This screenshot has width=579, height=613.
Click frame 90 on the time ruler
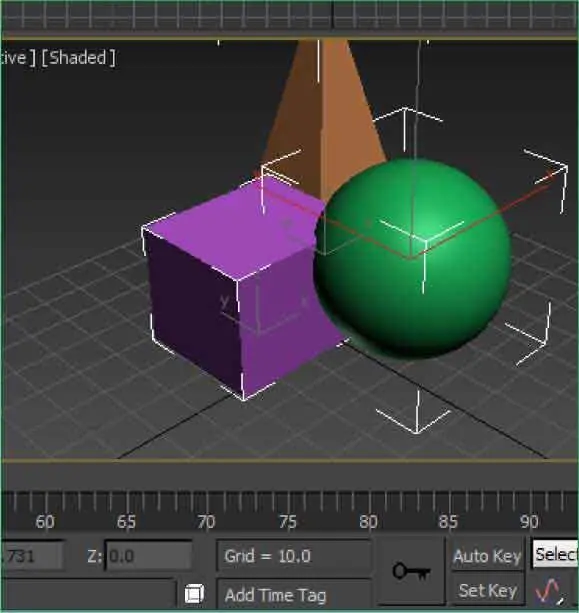point(529,522)
